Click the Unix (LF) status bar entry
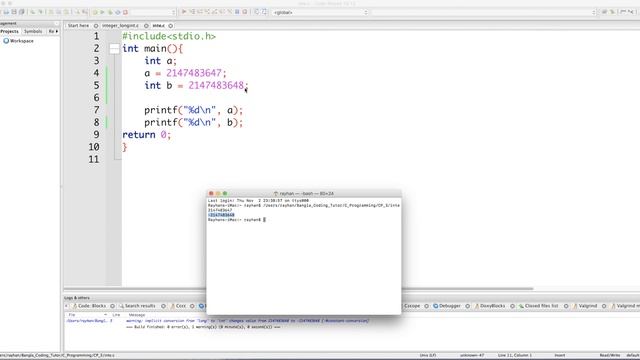The height and width of the screenshot is (360, 640). click(428, 356)
